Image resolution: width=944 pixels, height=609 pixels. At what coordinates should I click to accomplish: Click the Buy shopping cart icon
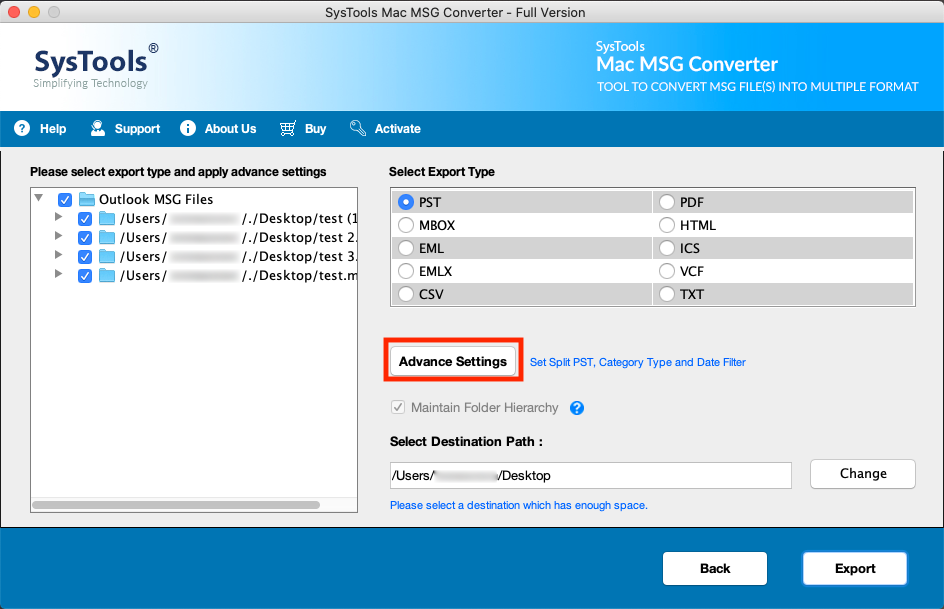[288, 128]
